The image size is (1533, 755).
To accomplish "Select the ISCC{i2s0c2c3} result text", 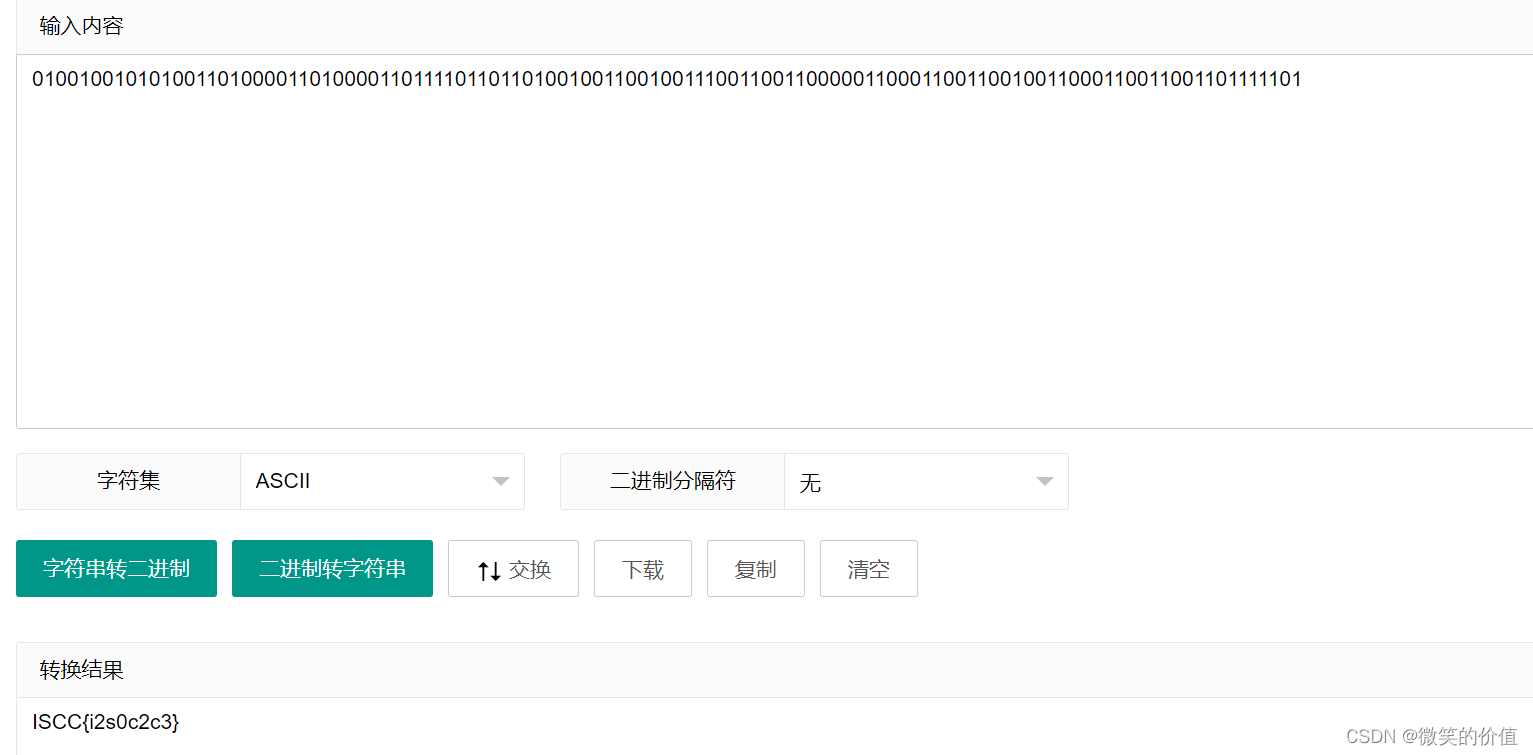I will coord(106,721).
